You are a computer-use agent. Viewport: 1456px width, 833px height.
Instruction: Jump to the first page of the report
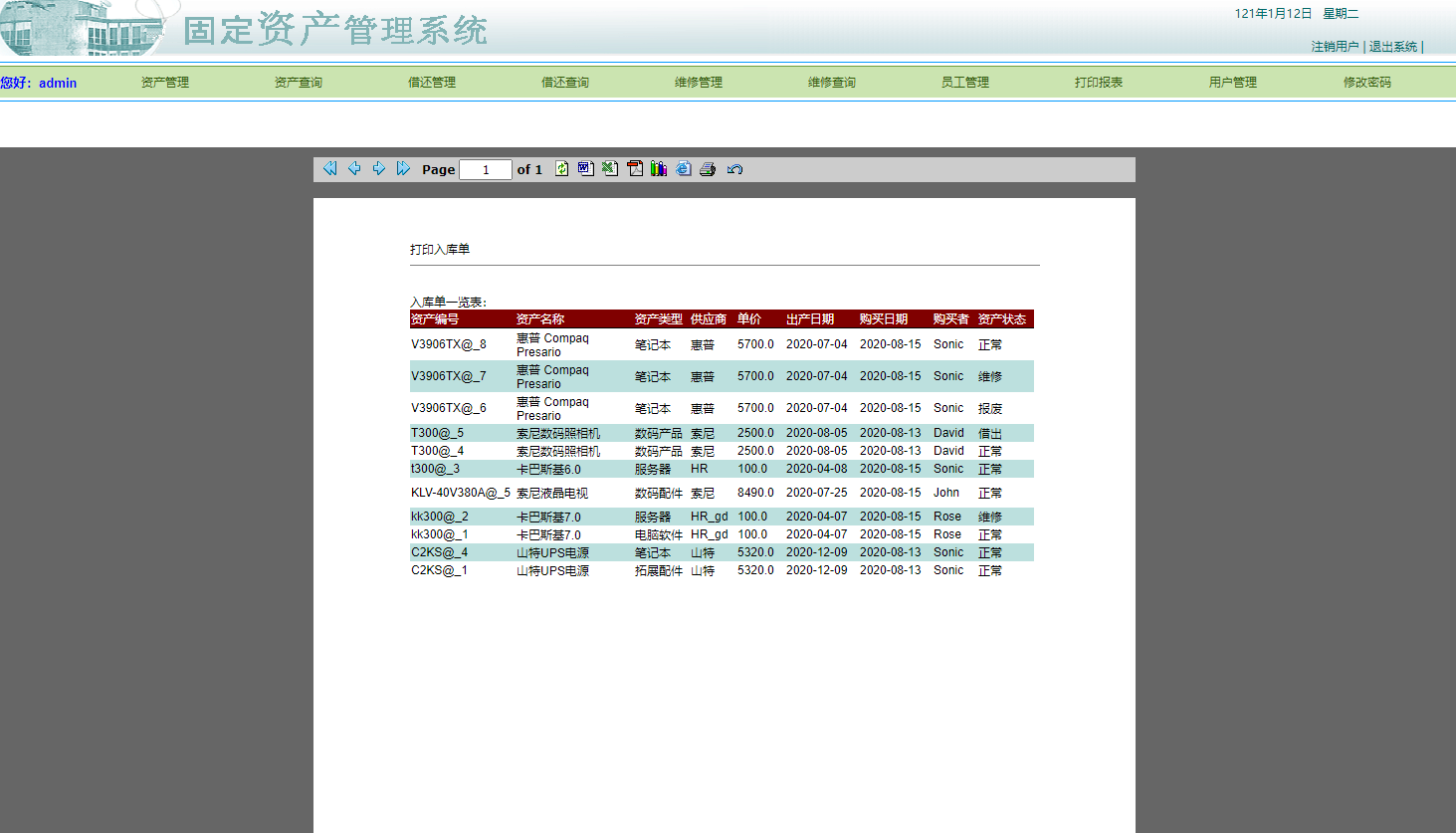tap(329, 168)
